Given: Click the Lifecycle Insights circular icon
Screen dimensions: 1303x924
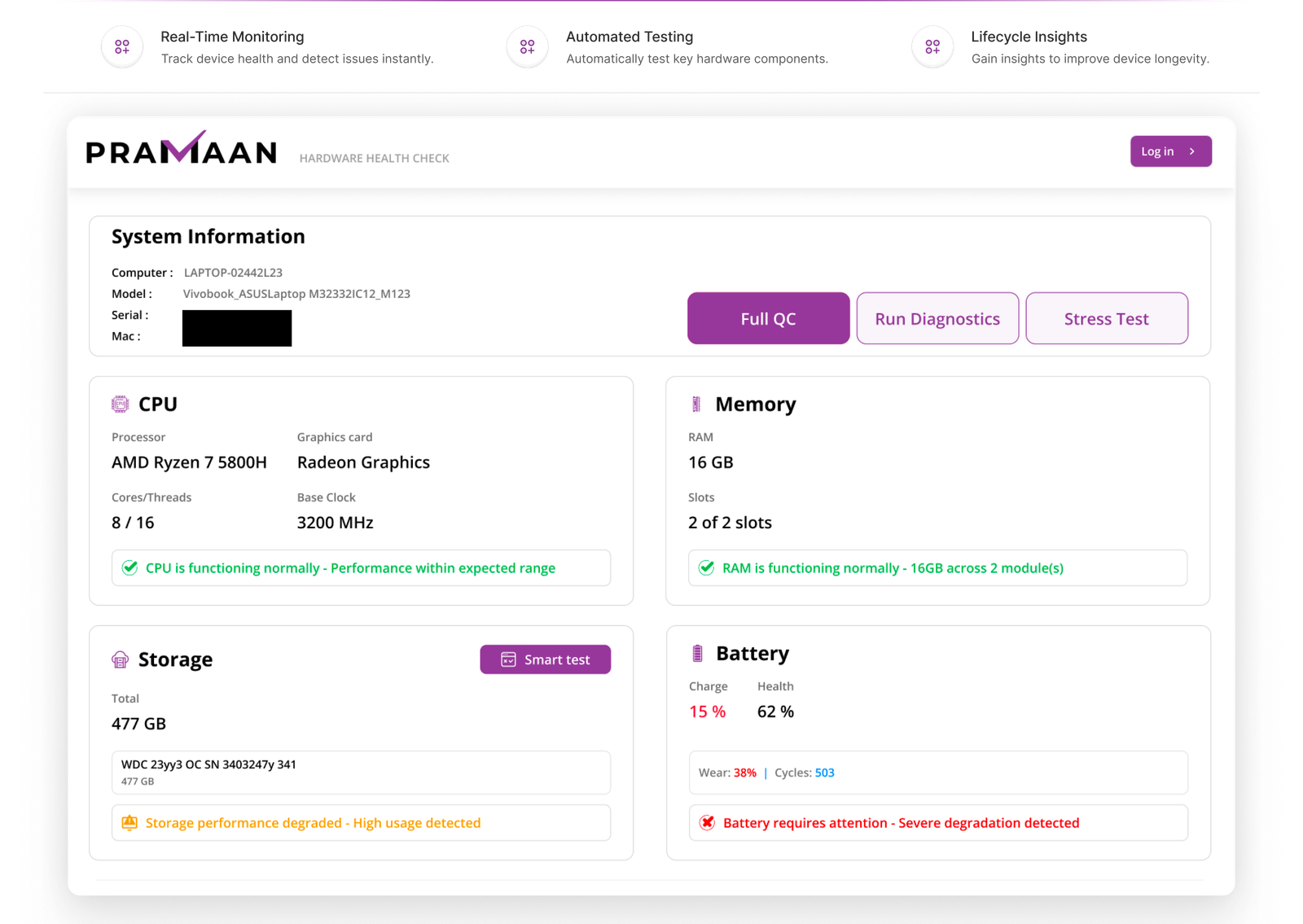Looking at the screenshot, I should (932, 46).
